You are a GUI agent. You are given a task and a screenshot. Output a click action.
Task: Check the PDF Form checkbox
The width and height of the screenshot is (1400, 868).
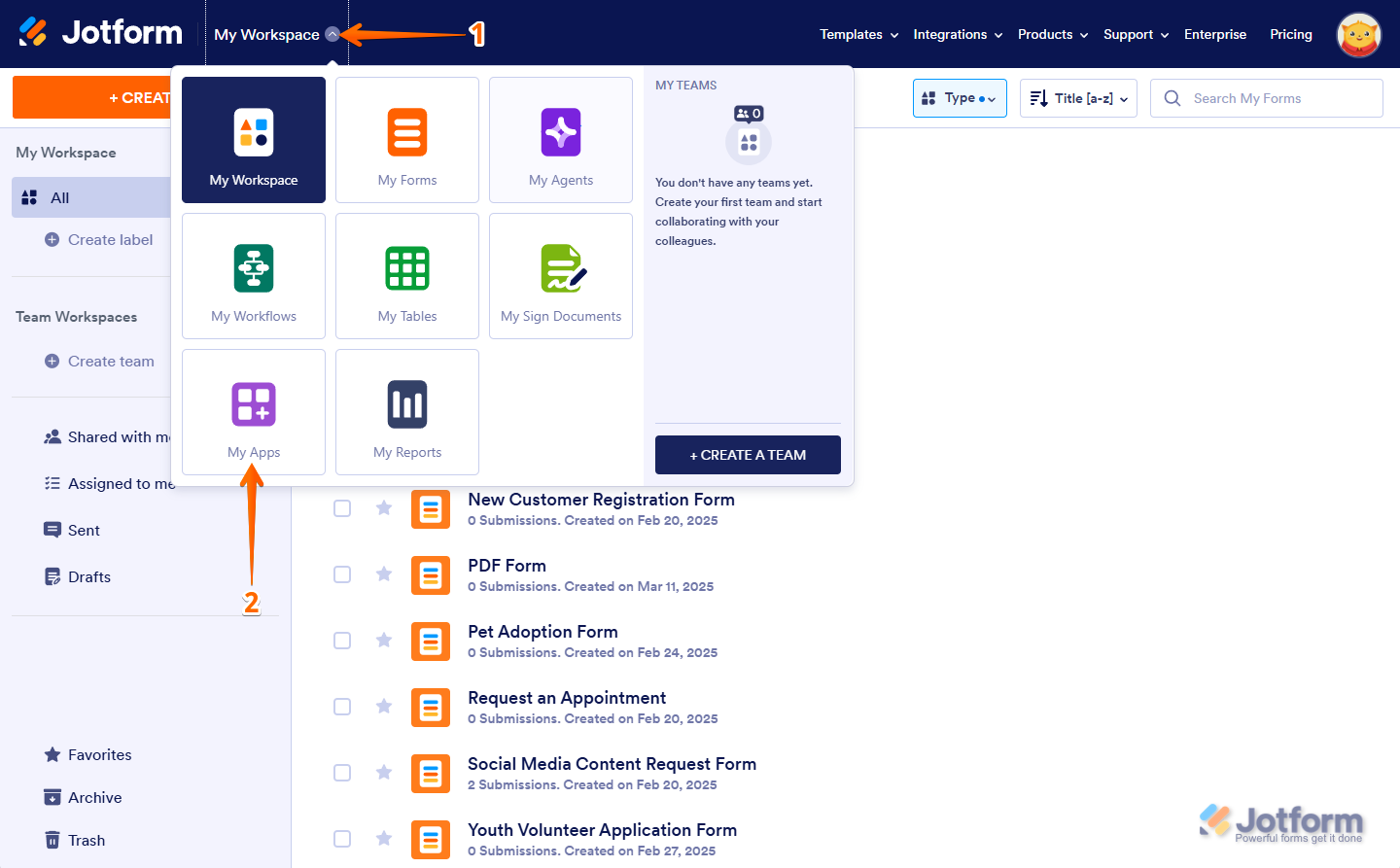342,574
